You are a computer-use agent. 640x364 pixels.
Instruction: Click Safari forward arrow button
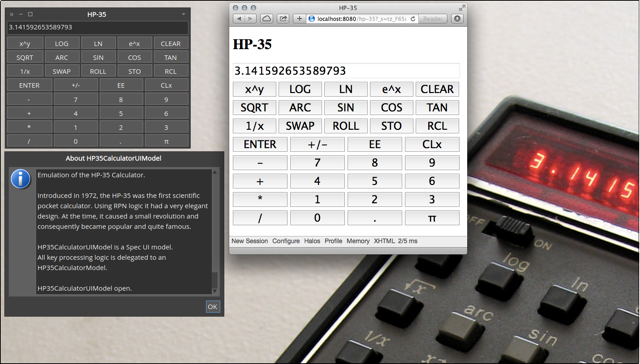point(250,19)
